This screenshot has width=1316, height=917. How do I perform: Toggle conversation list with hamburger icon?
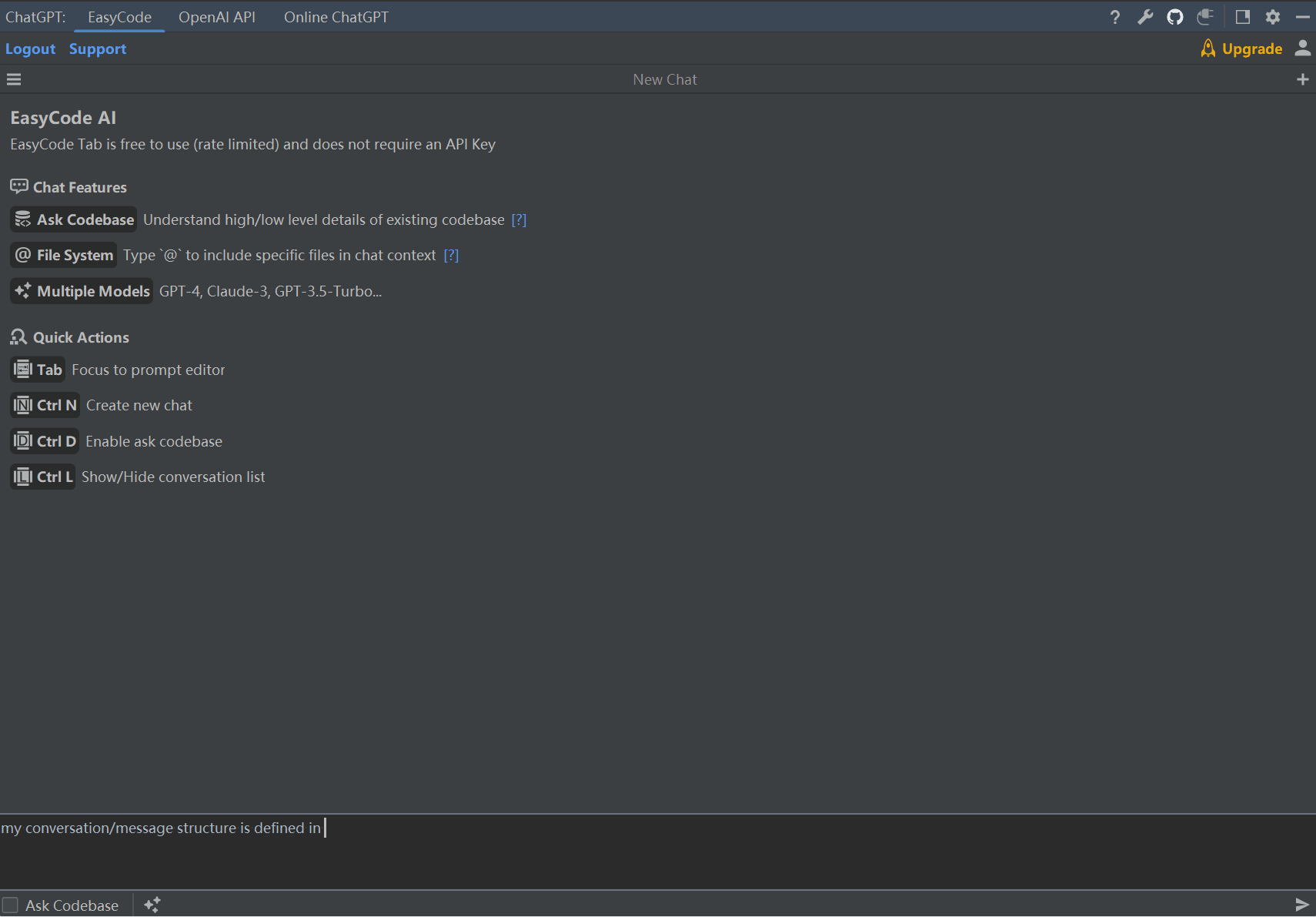(x=14, y=79)
